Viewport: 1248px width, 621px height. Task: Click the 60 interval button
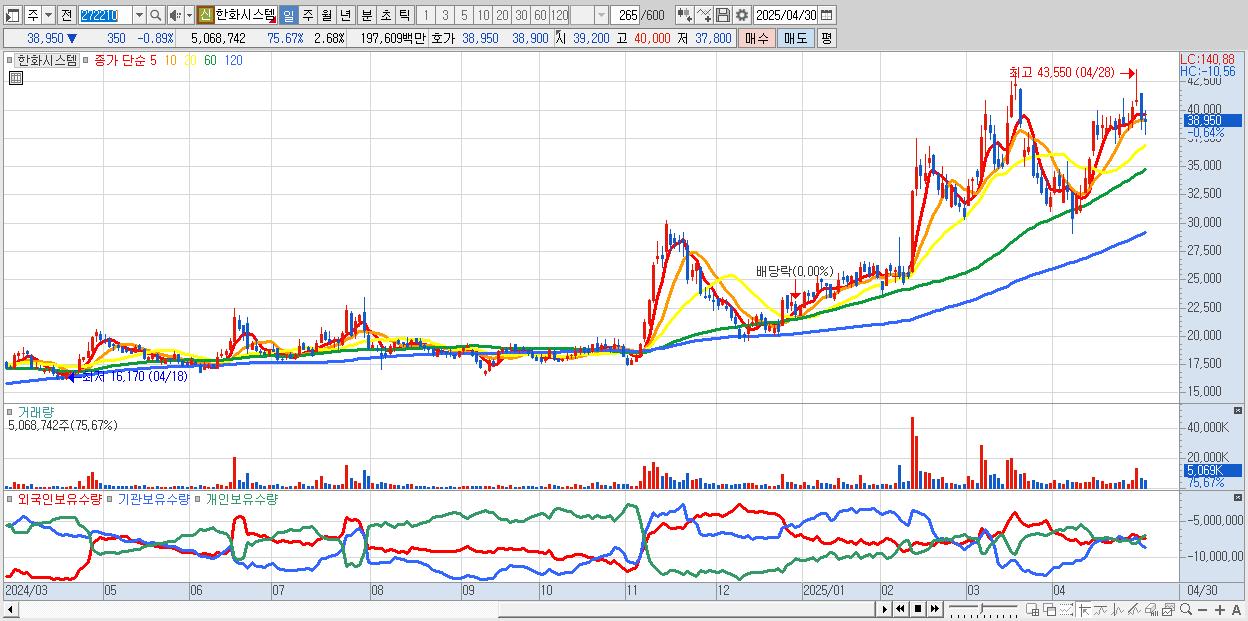(540, 15)
